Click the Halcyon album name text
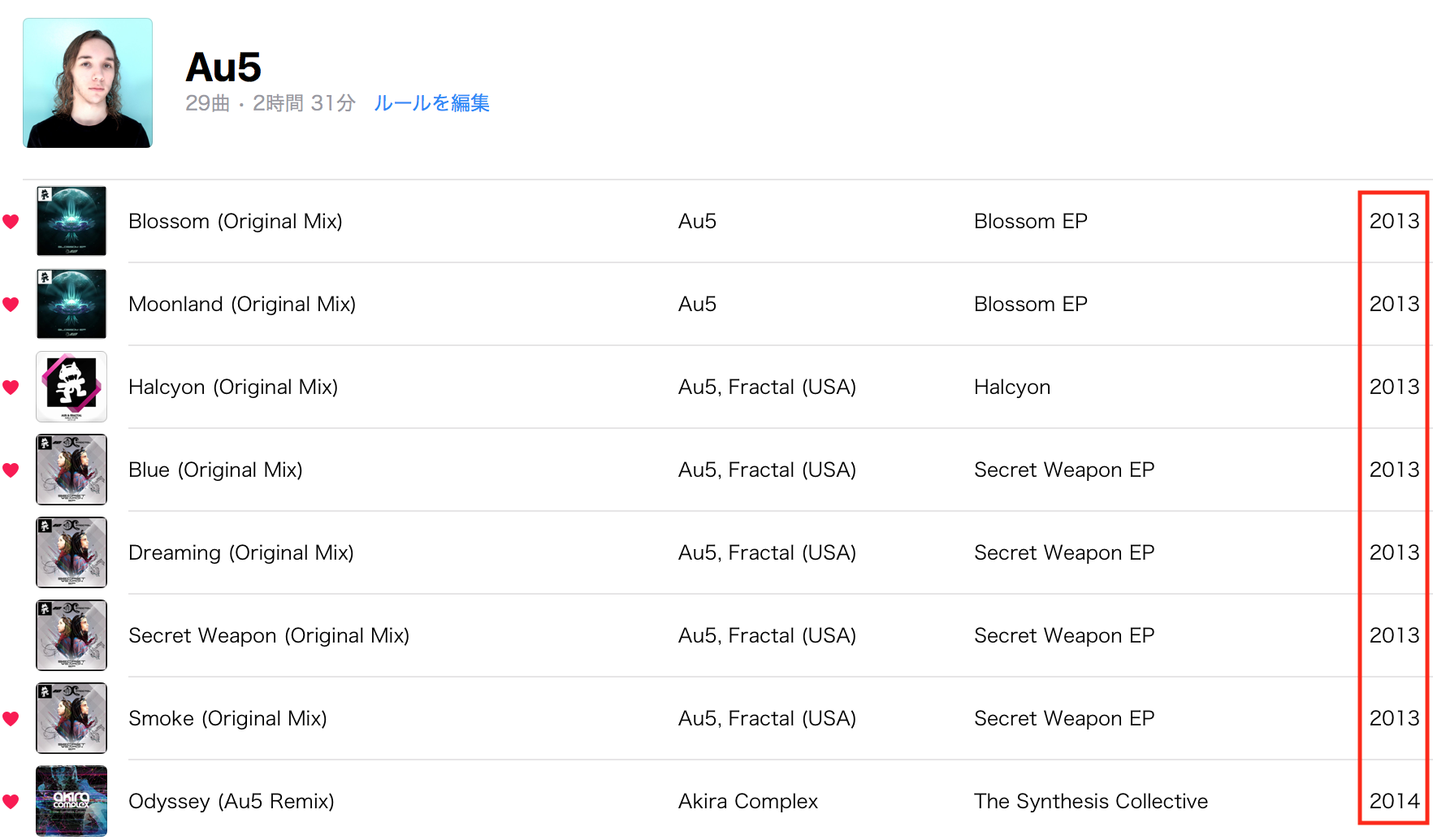 [x=1012, y=387]
